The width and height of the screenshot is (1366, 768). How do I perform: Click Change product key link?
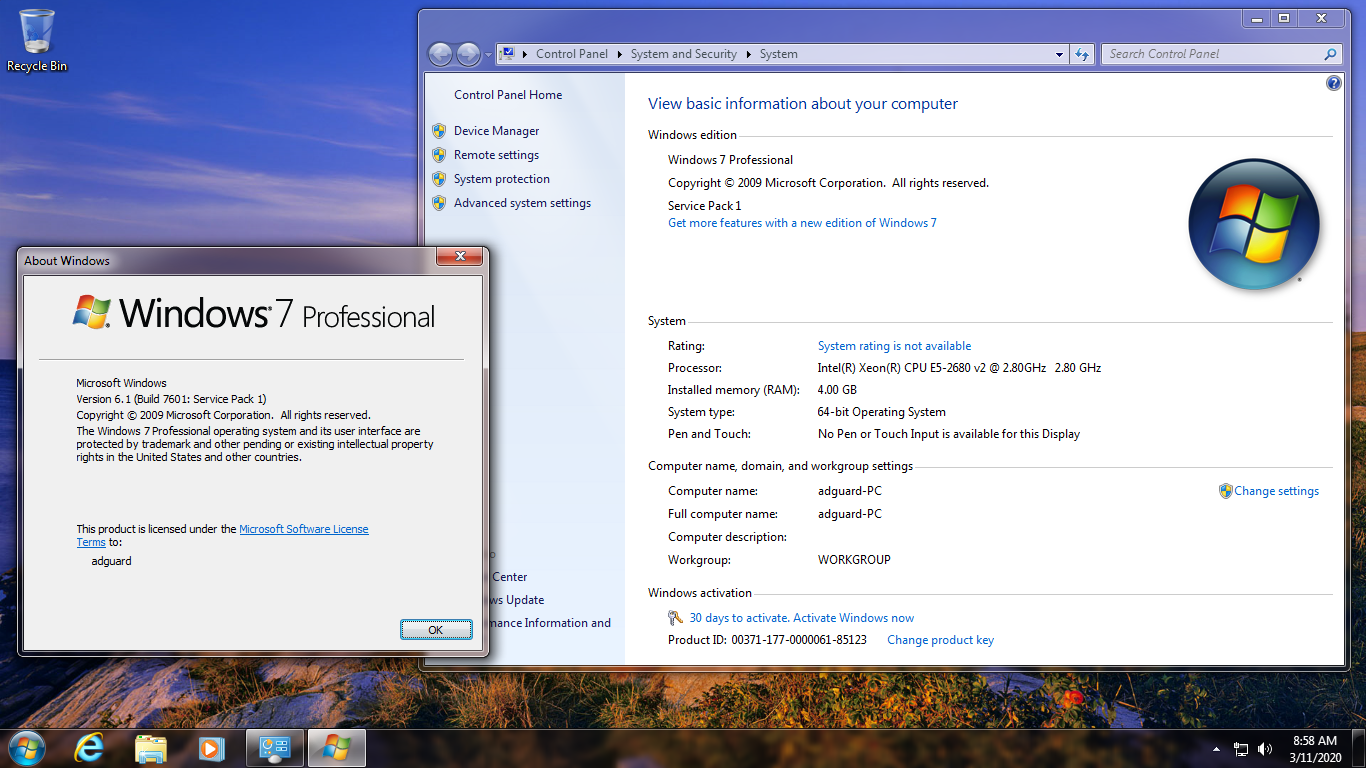(x=940, y=640)
